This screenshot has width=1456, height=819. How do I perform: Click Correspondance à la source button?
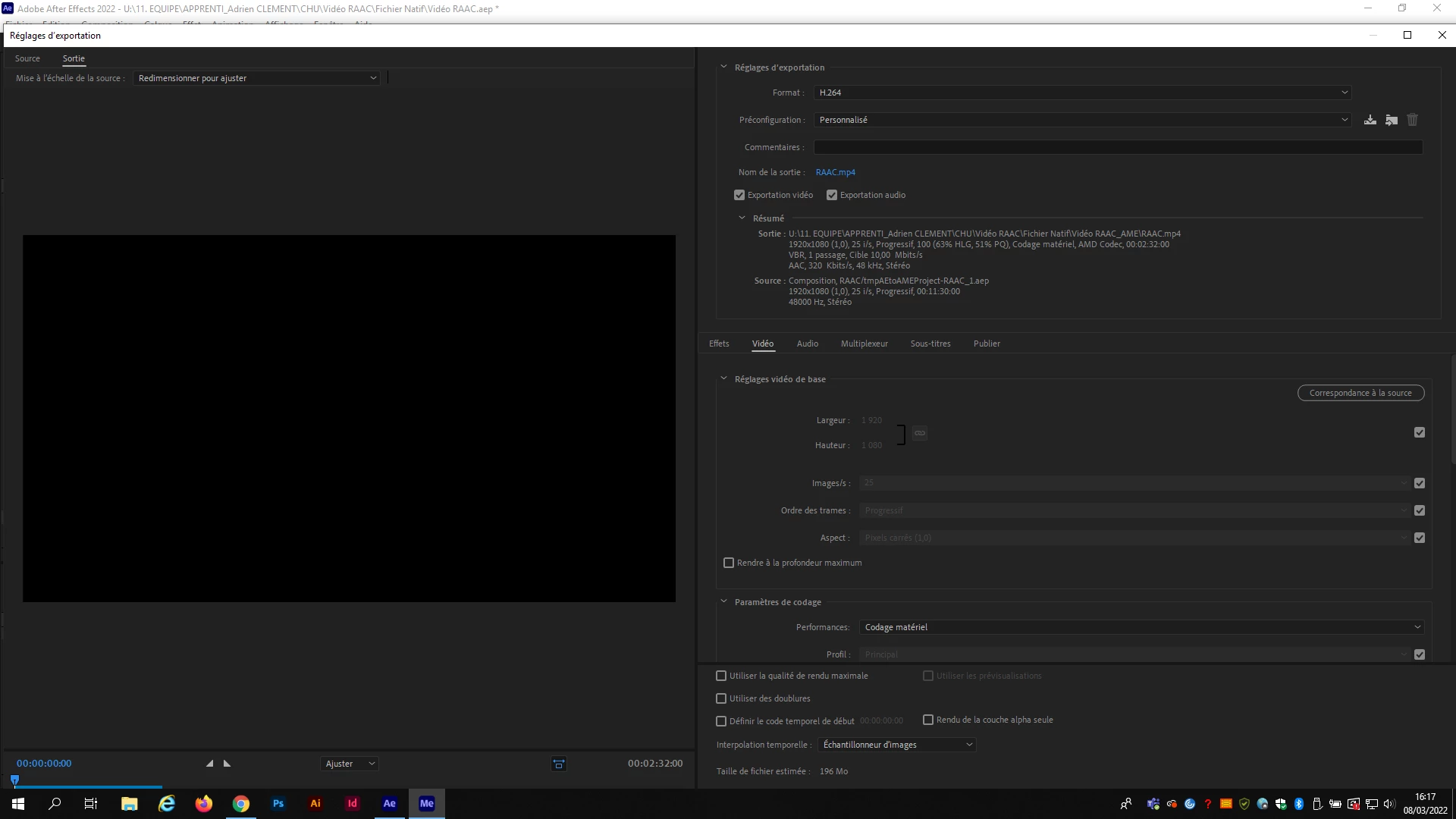click(x=1360, y=393)
